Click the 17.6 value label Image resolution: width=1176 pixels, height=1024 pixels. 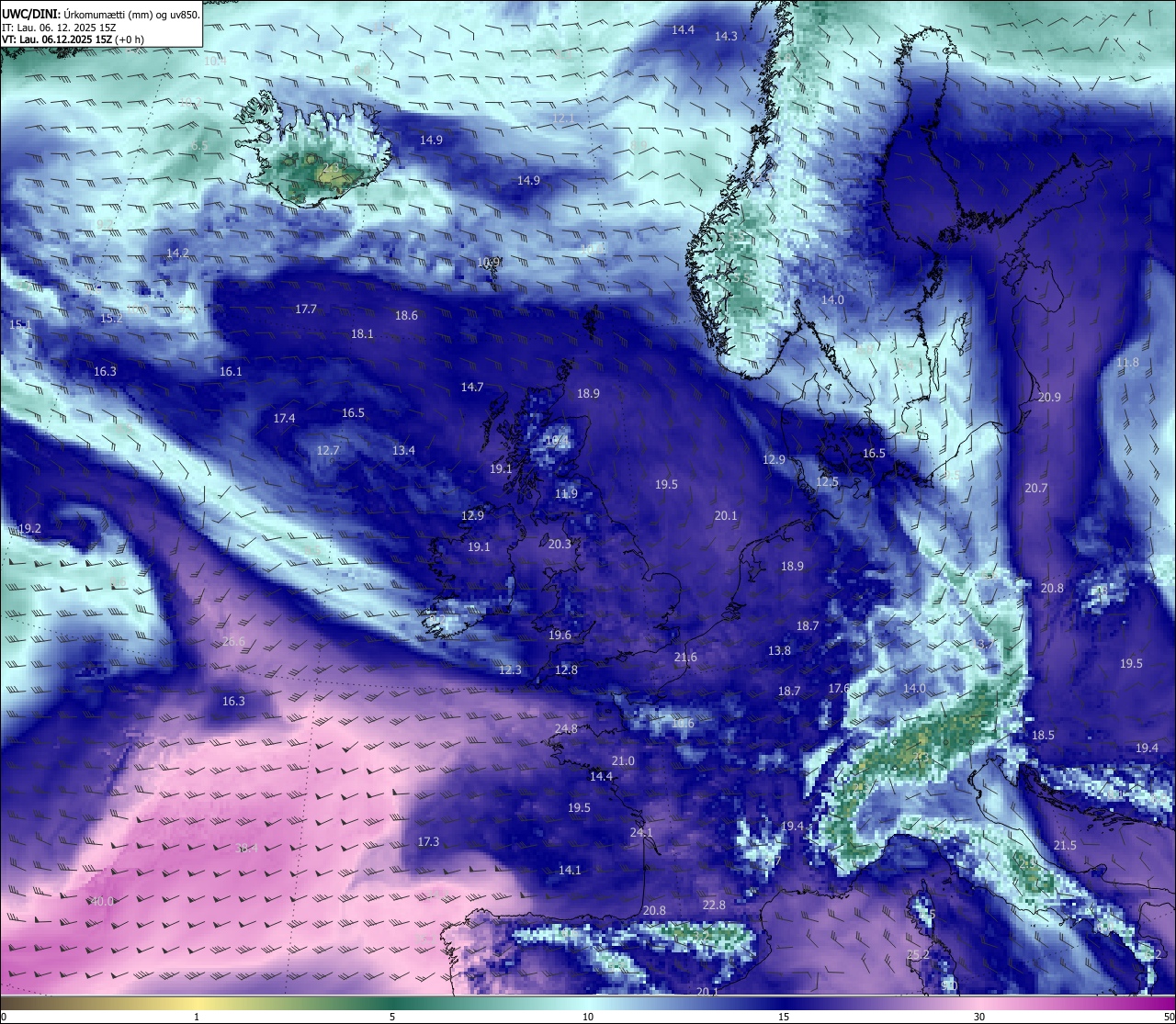coord(839,688)
